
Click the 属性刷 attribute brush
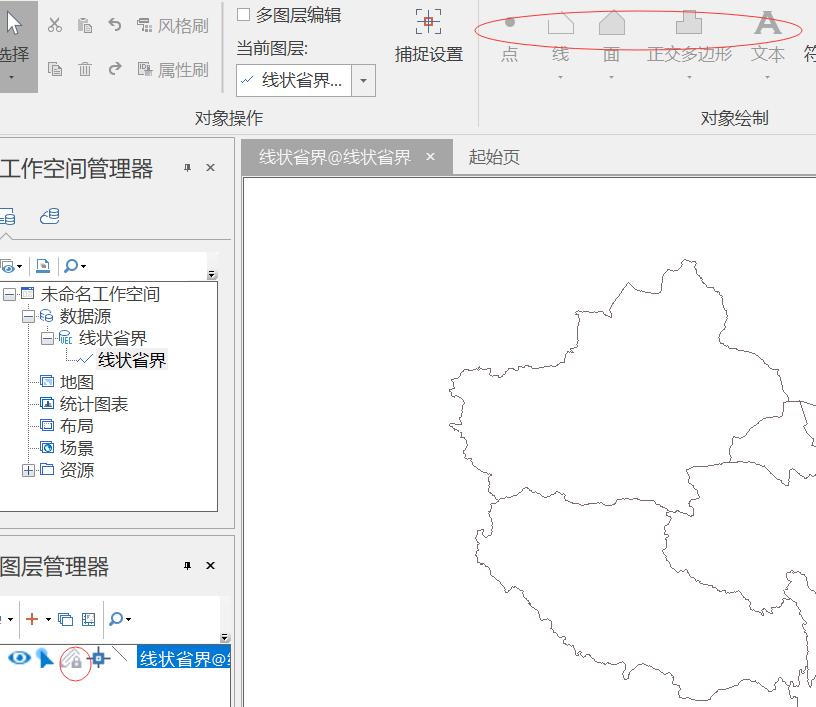pos(172,69)
